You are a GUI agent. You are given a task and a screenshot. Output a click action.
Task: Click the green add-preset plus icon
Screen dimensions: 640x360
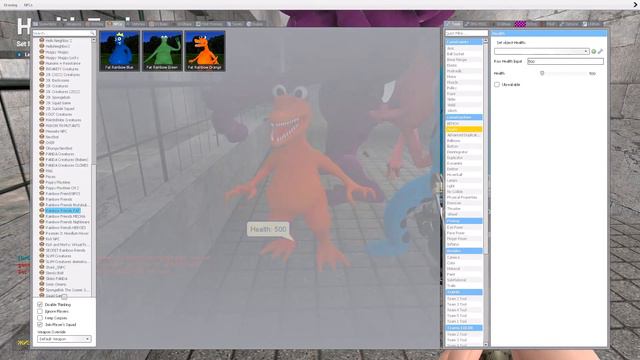(594, 51)
